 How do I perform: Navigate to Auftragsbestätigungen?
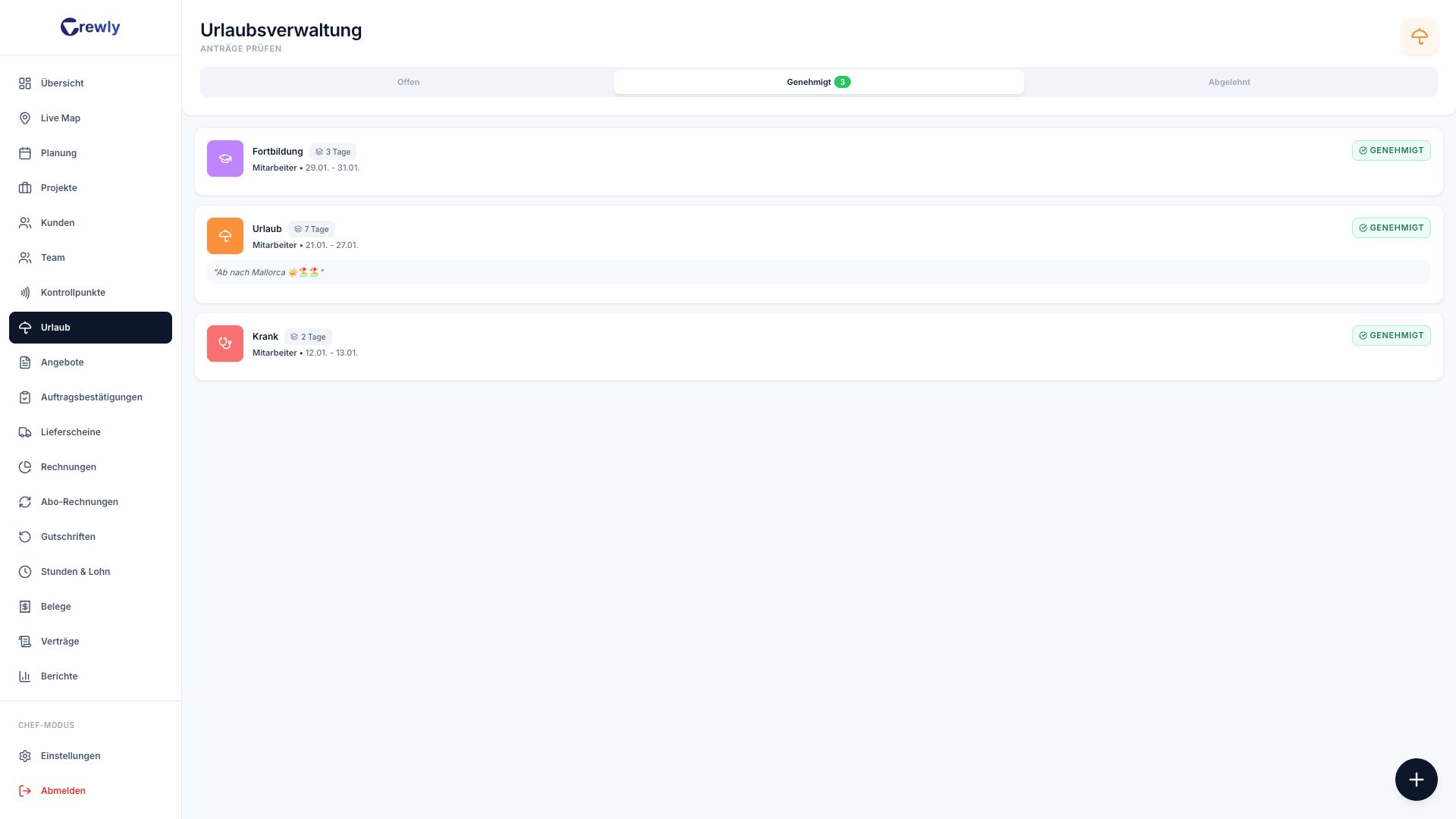pyautogui.click(x=91, y=397)
